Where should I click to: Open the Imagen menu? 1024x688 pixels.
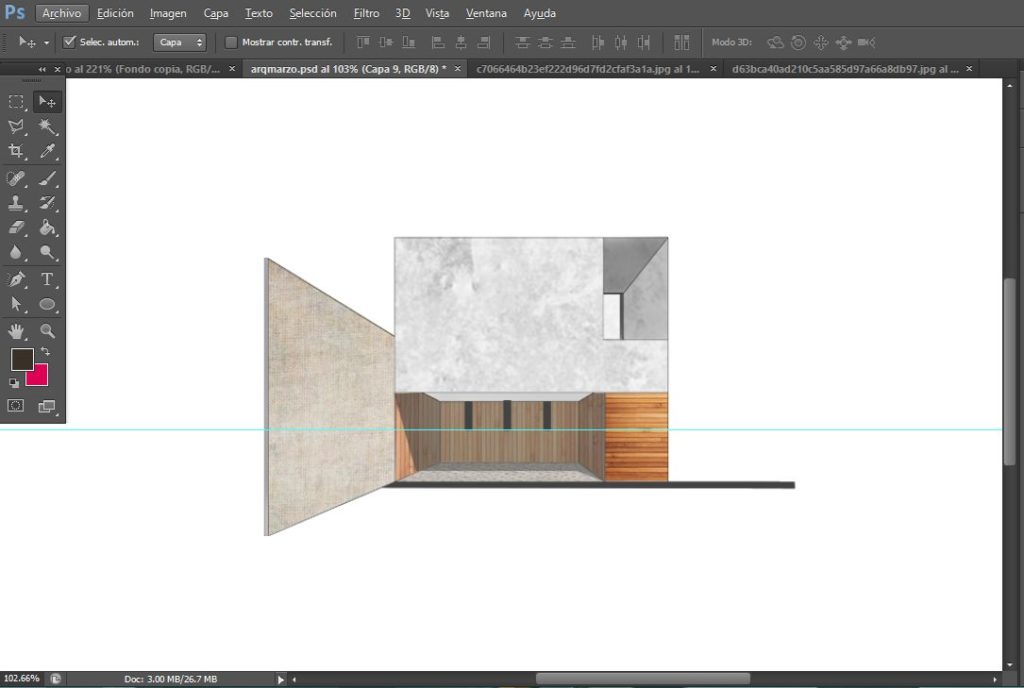(168, 13)
